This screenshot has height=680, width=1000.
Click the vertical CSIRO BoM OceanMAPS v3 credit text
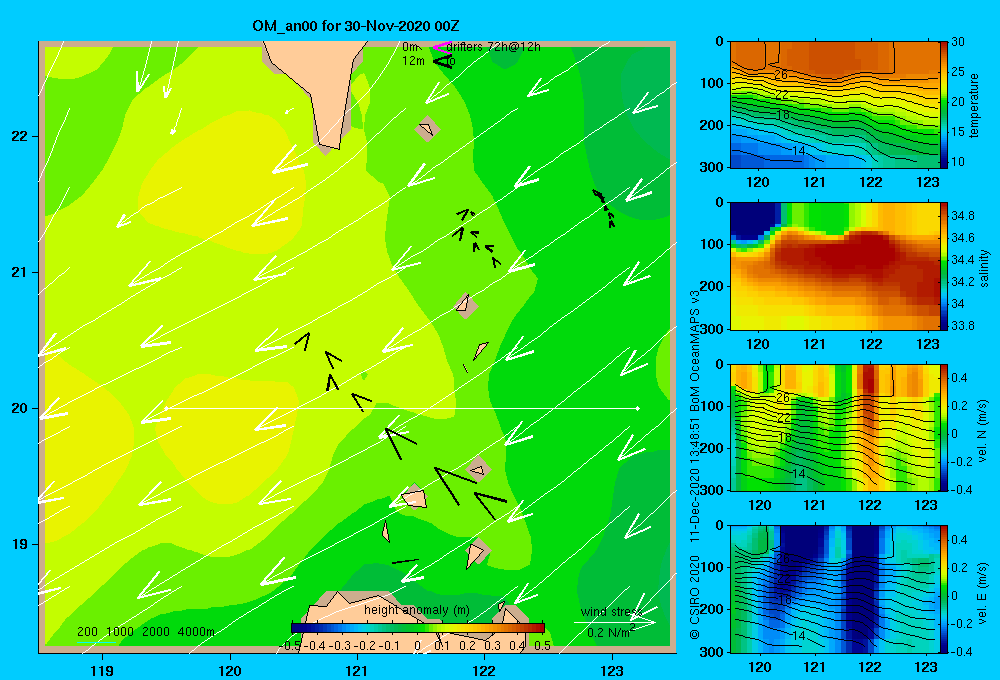[x=695, y=464]
